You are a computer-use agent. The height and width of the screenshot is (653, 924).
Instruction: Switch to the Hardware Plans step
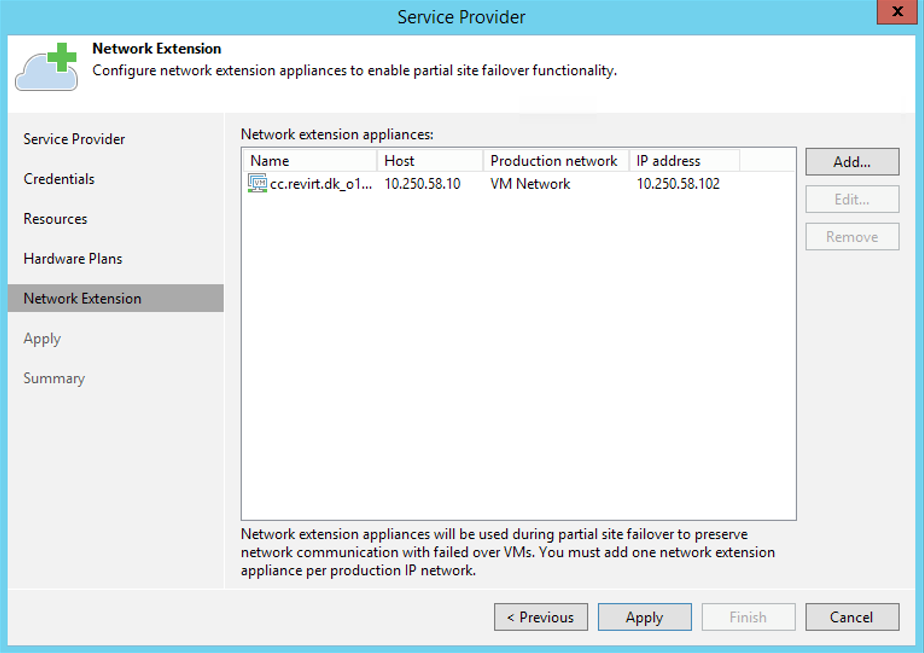(73, 259)
